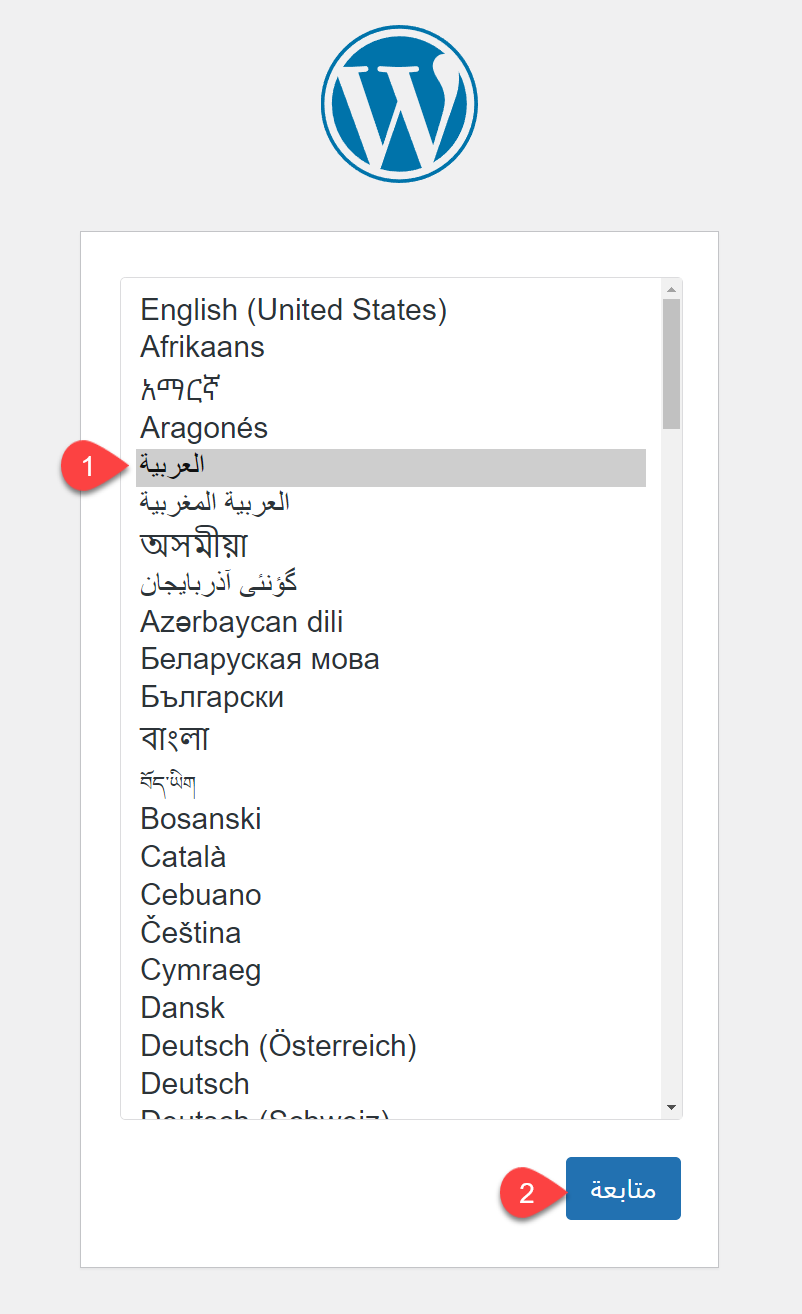
Task: Select English (United States) language
Action: [x=293, y=310]
